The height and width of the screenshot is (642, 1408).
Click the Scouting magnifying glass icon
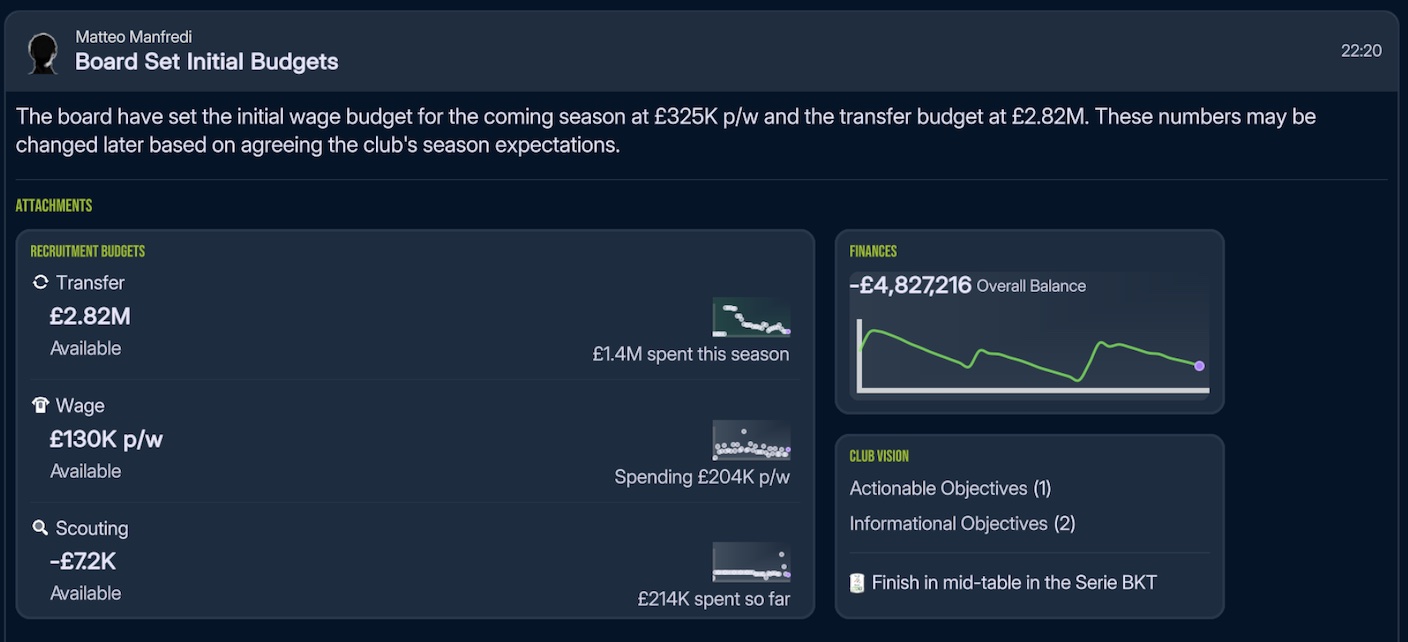pos(40,528)
